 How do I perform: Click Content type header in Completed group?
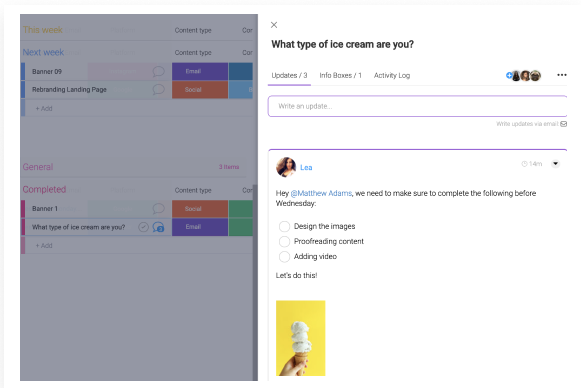pos(193,190)
